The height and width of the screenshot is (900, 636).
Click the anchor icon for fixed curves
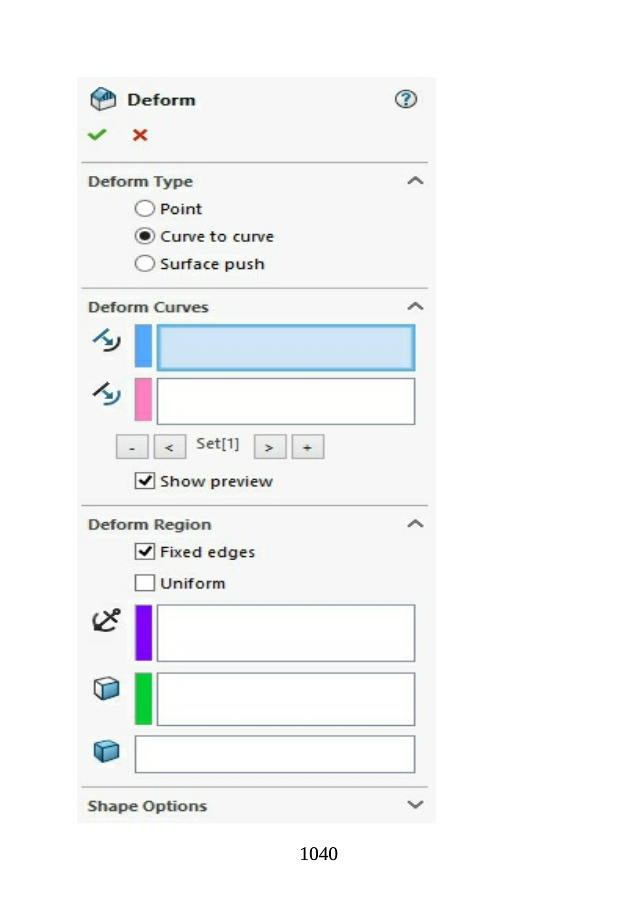tap(106, 621)
